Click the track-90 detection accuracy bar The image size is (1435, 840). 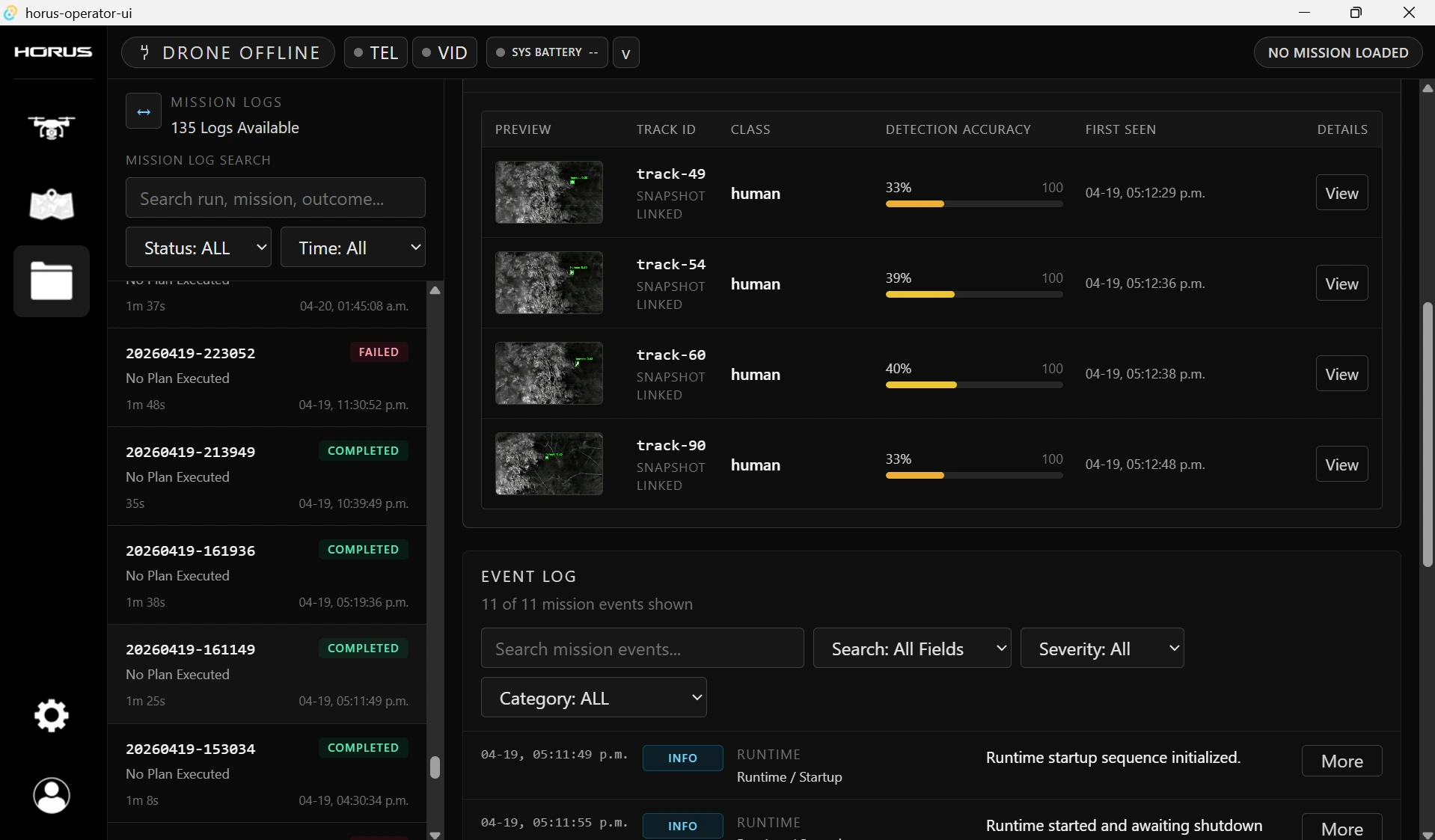(974, 476)
